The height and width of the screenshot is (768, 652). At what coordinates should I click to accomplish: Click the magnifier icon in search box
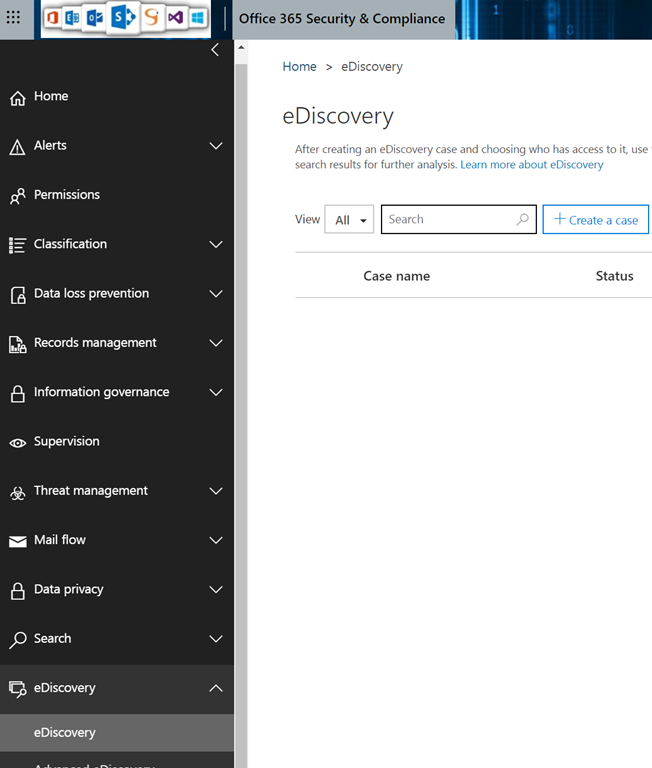point(522,219)
